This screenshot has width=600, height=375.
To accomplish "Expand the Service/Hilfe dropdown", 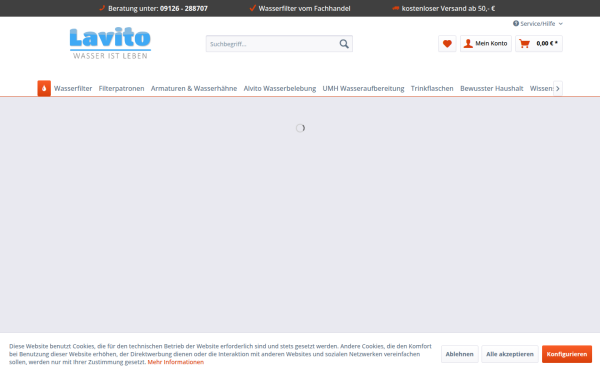I will [x=538, y=24].
